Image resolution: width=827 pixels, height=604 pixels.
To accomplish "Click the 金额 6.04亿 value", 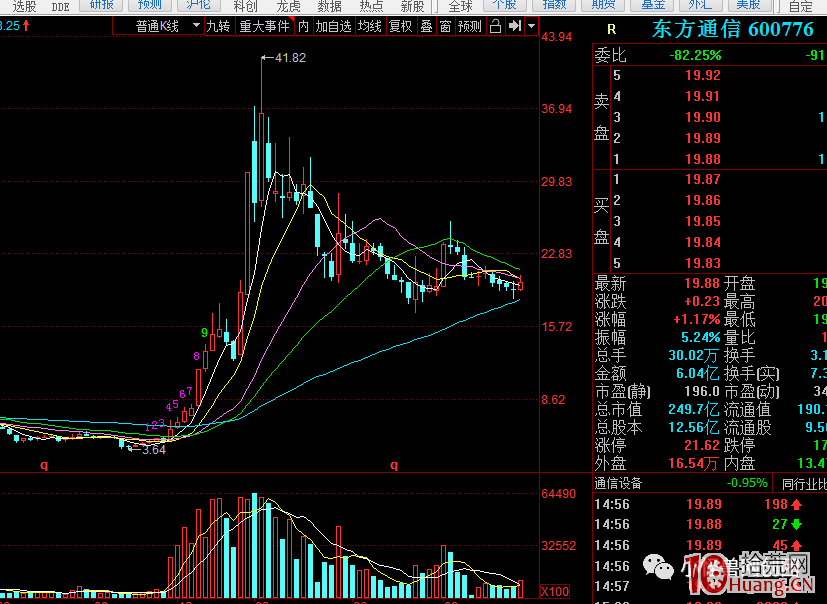I will 698,373.
